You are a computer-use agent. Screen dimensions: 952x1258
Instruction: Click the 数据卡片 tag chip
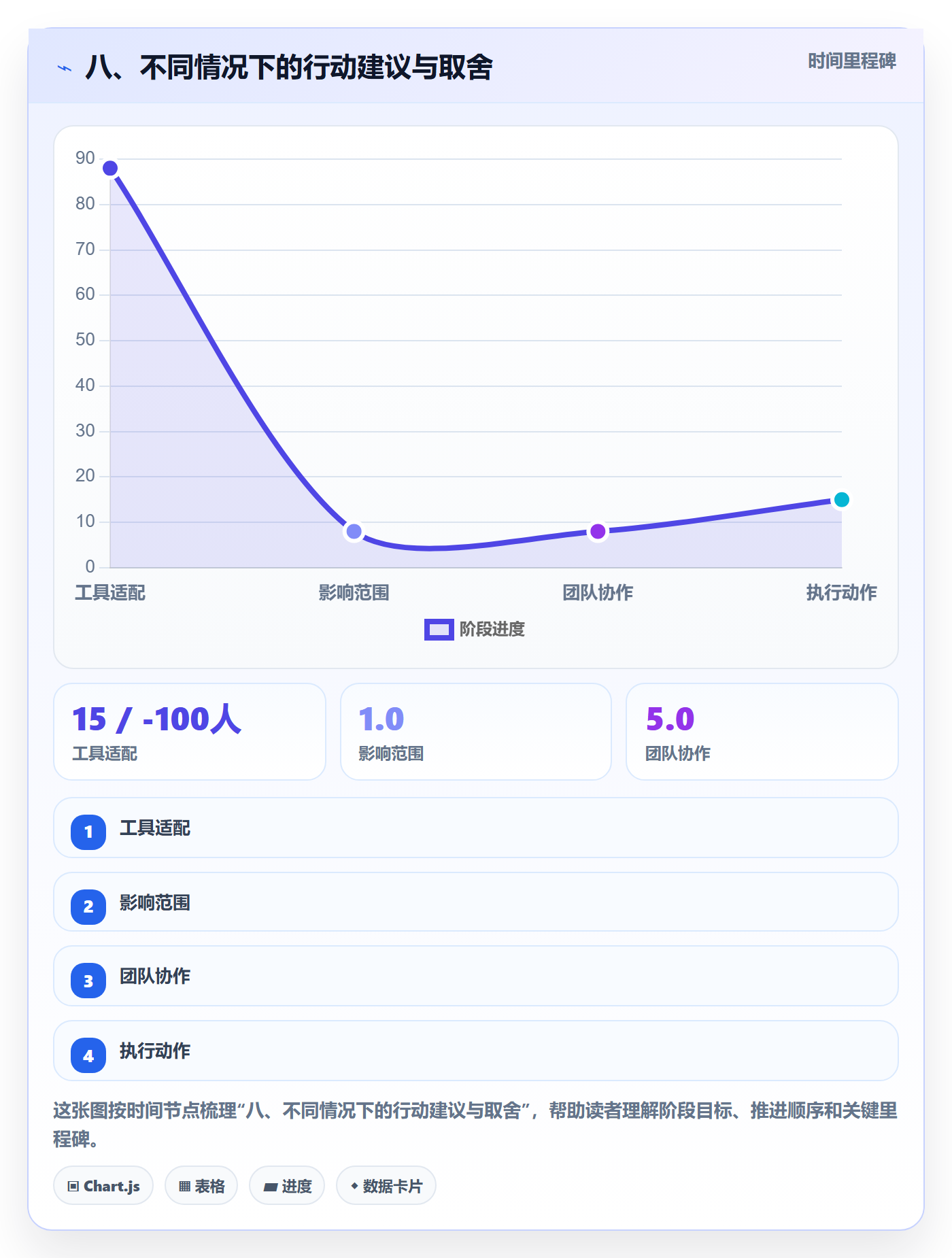click(x=386, y=1186)
